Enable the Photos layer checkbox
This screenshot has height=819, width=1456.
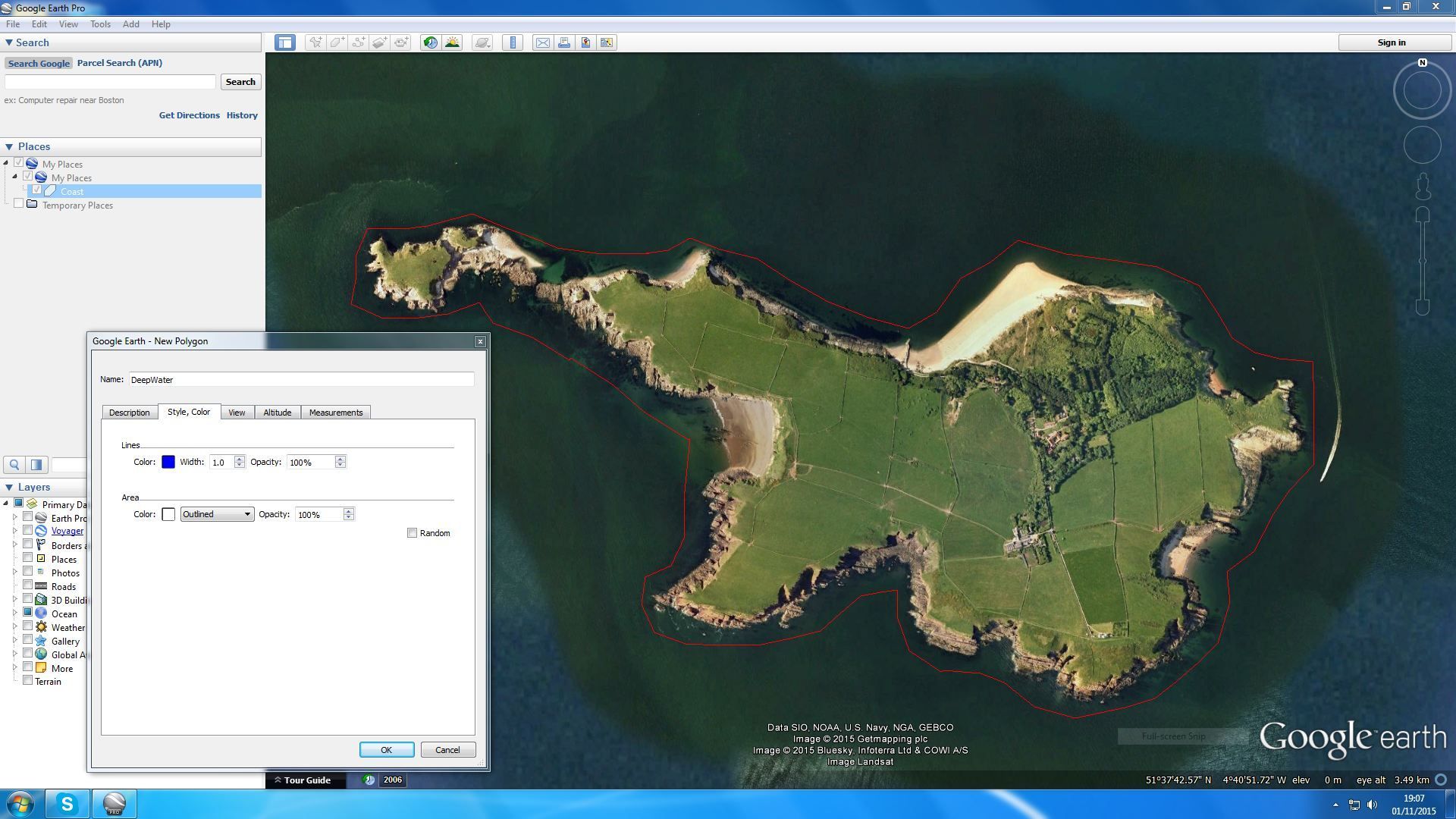28,572
